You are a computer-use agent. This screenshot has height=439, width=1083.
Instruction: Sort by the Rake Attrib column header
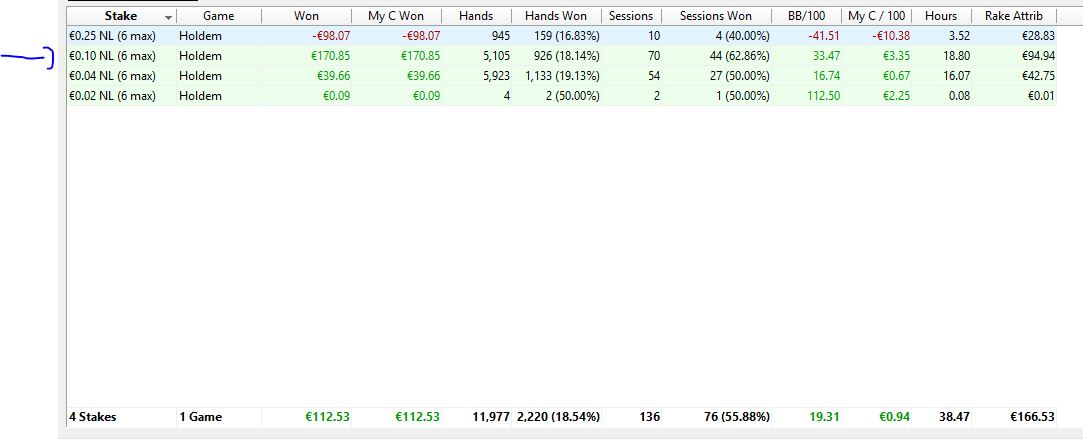click(1013, 16)
